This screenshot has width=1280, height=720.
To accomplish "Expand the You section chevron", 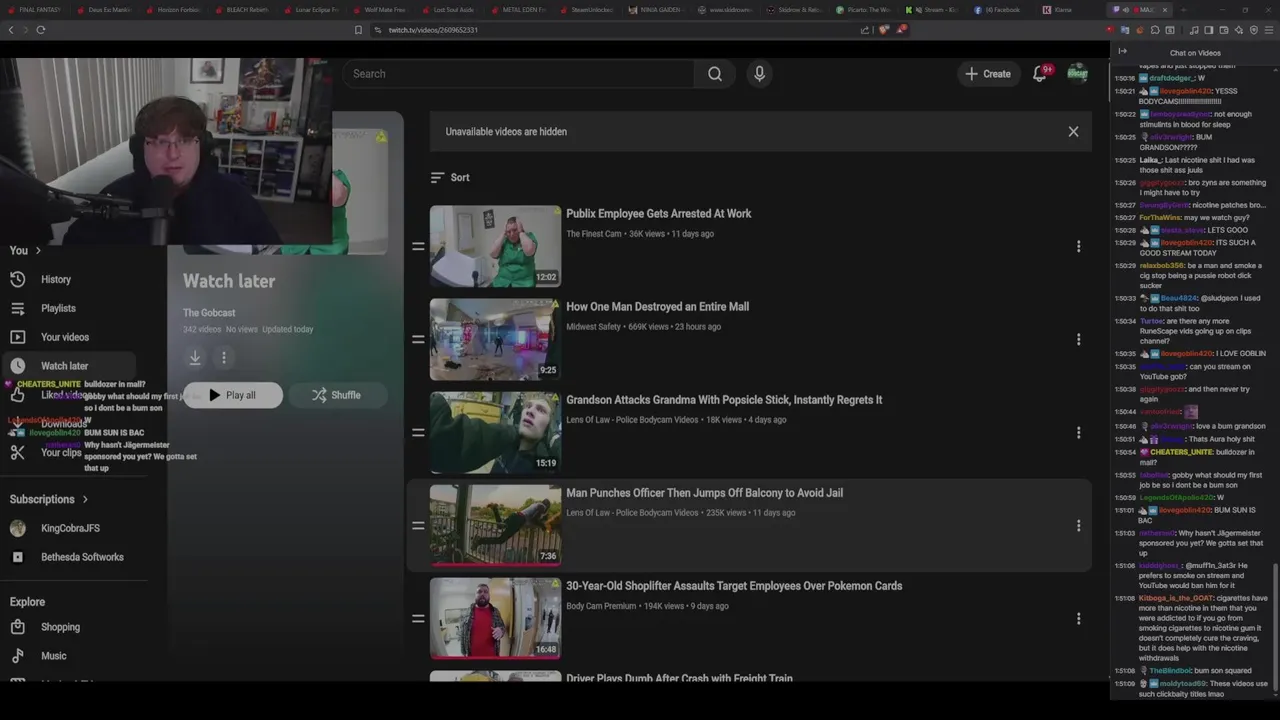I will [x=38, y=251].
